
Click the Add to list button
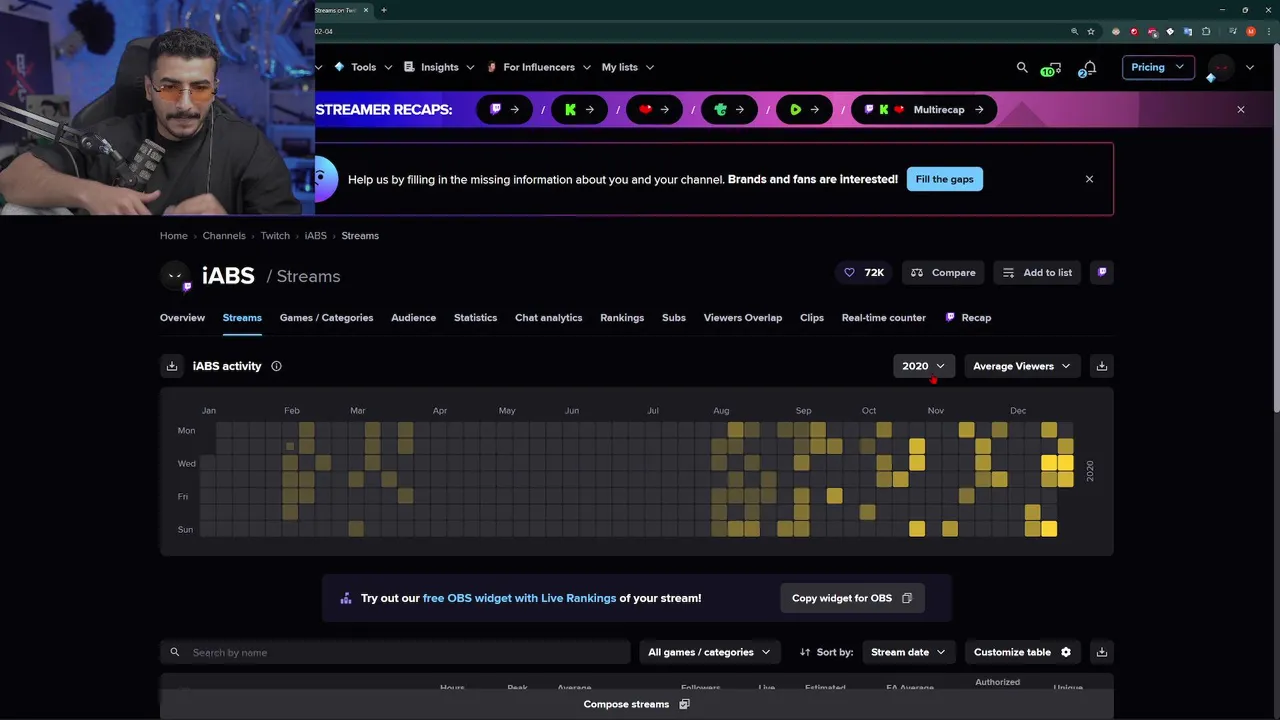(x=1037, y=272)
